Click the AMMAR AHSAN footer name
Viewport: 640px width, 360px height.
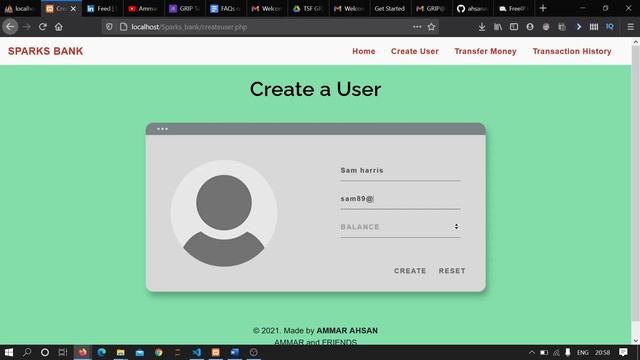click(x=347, y=331)
